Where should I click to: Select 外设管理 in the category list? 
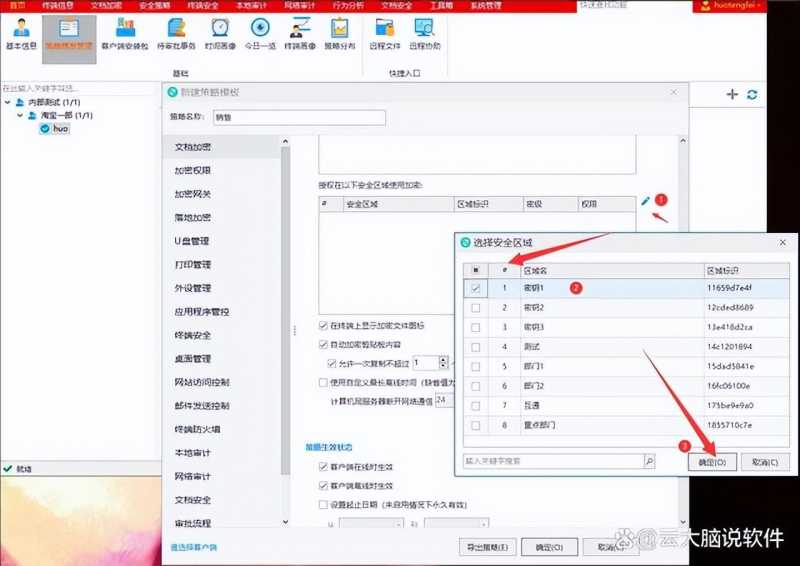coord(192,288)
